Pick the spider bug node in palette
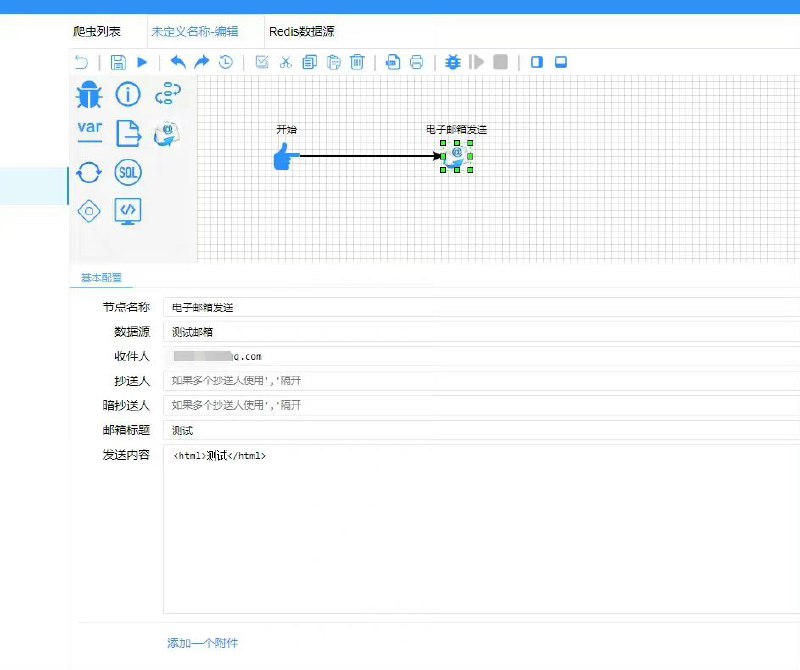The width and height of the screenshot is (800, 670). point(89,95)
